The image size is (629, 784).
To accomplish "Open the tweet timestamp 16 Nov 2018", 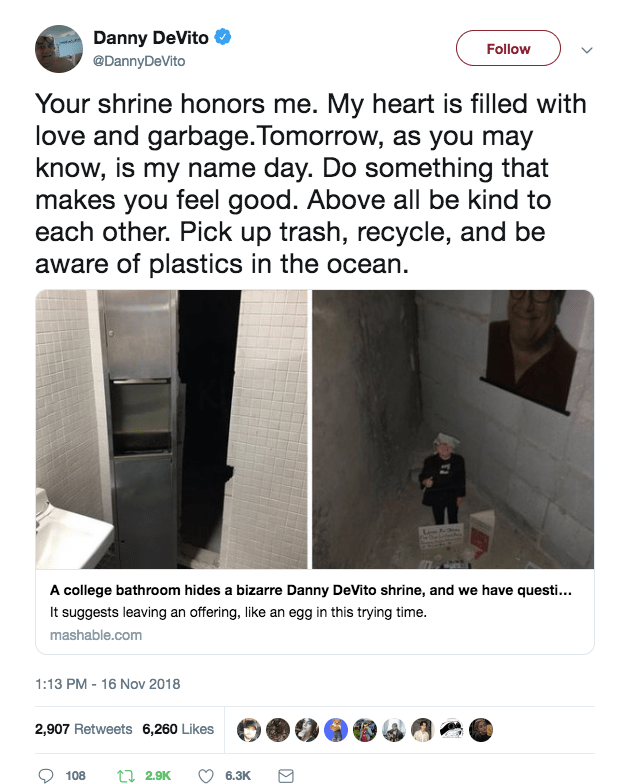I will pos(107,684).
